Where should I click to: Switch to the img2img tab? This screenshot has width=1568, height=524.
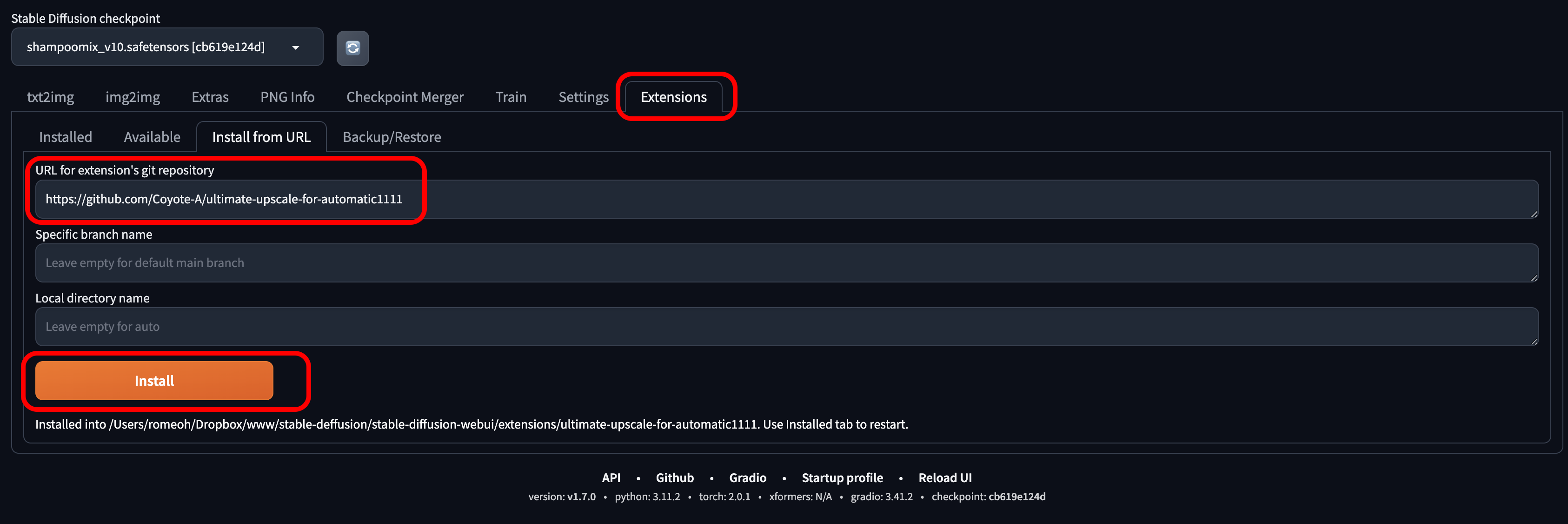133,97
